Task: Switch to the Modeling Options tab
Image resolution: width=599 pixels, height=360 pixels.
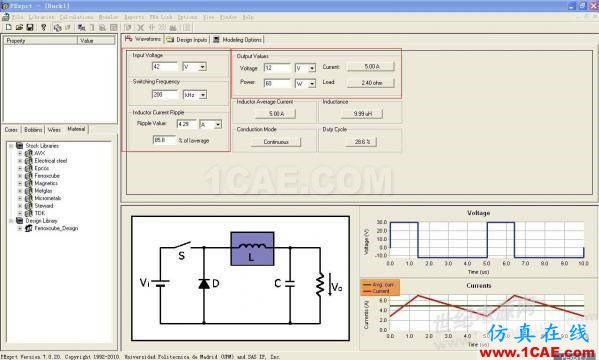Action: pos(237,39)
